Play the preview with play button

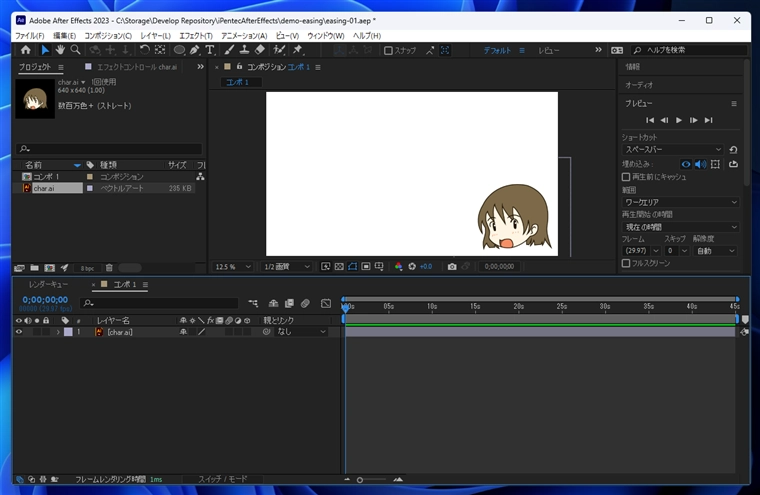(679, 120)
